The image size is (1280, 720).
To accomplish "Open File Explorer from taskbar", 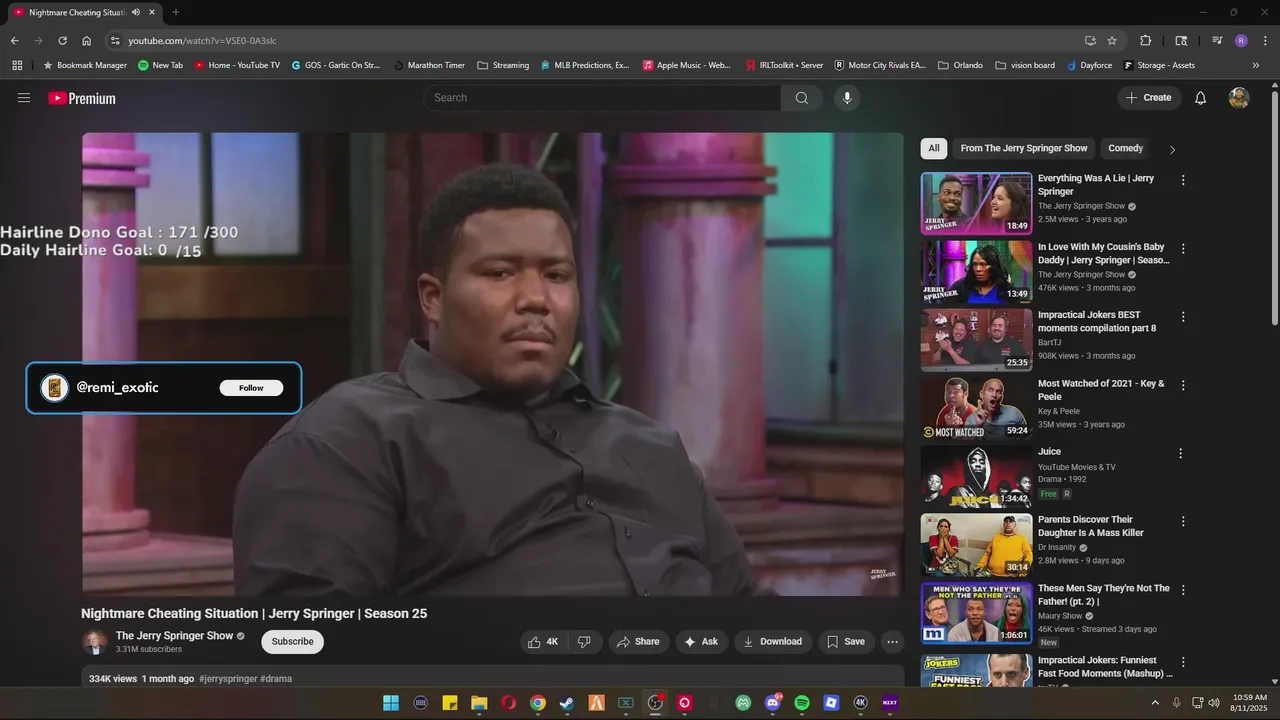I will click(479, 703).
